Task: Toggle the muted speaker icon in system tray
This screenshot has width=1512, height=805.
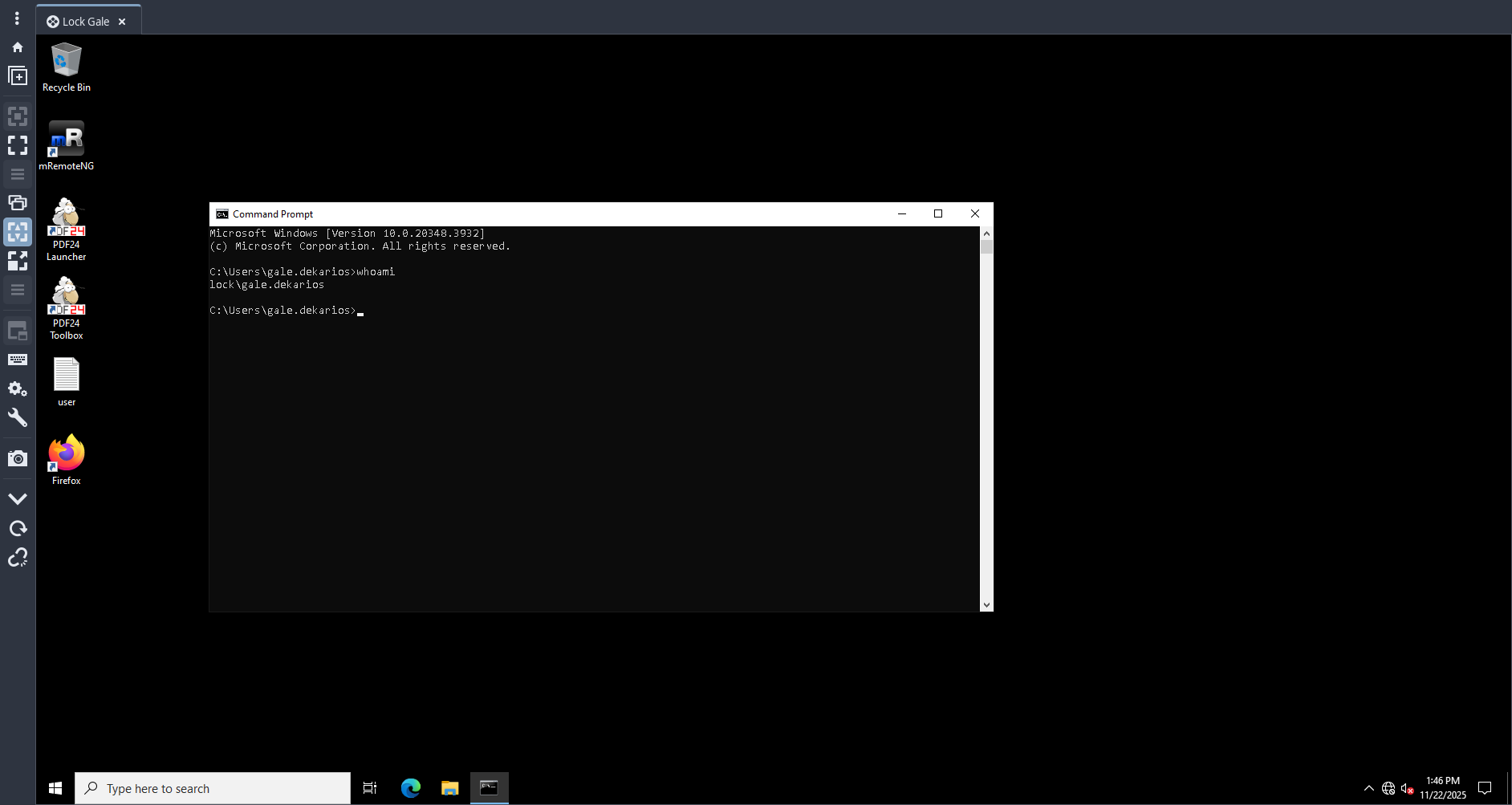Action: point(1407,789)
